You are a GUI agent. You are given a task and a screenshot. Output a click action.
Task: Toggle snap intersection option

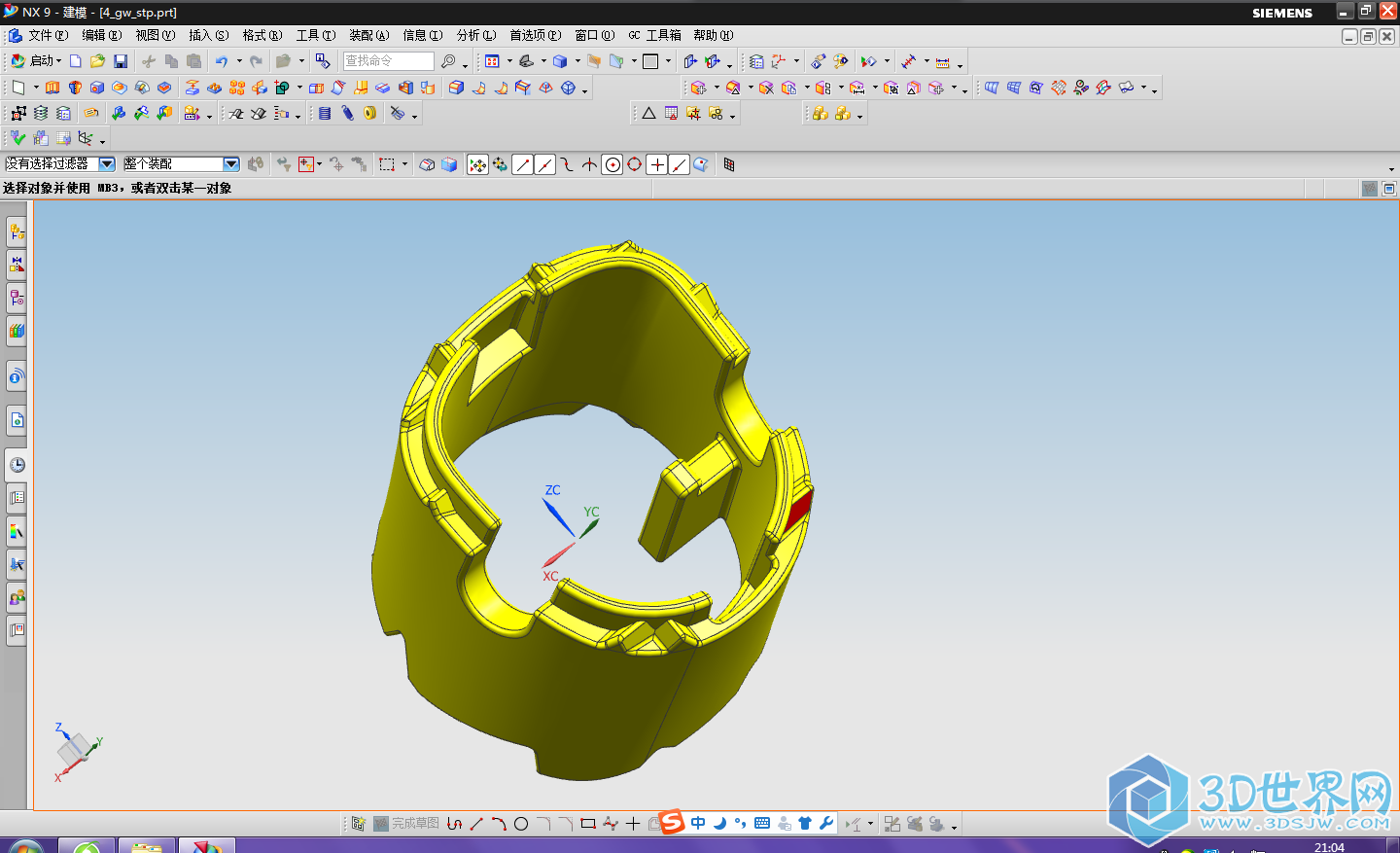tap(590, 164)
